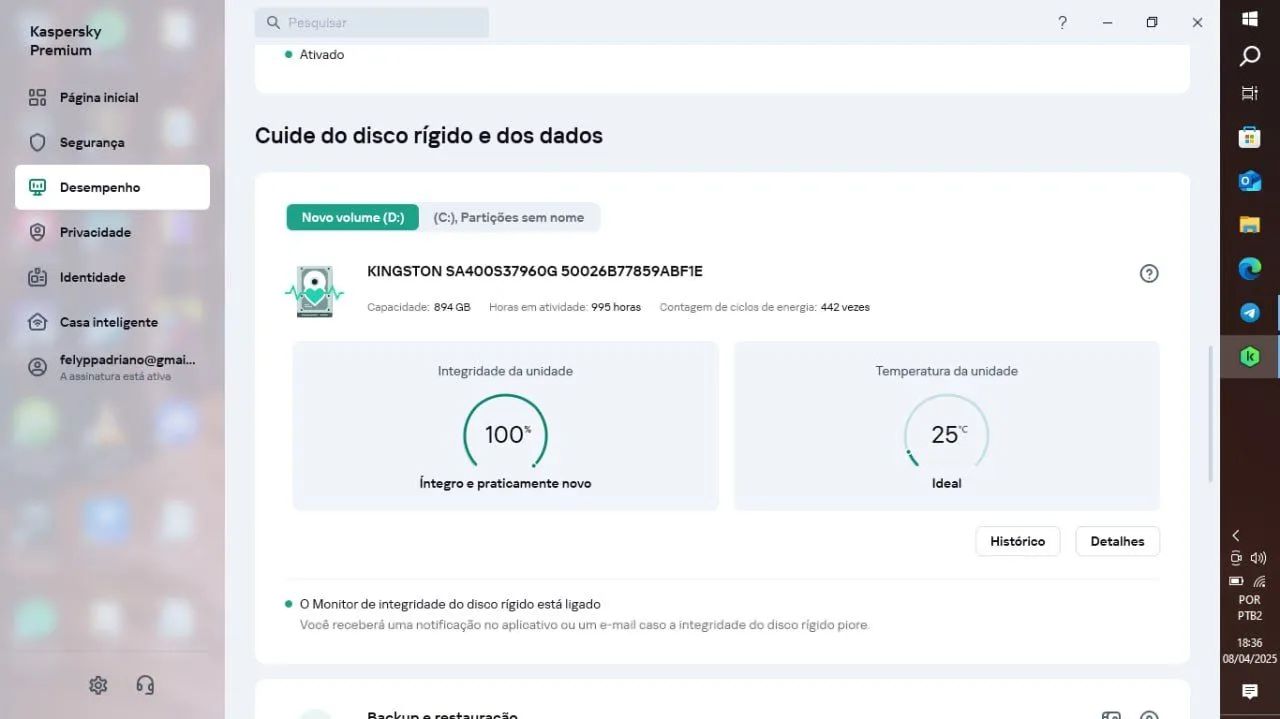
Task: Show hidden system tray icons
Action: [1236, 535]
